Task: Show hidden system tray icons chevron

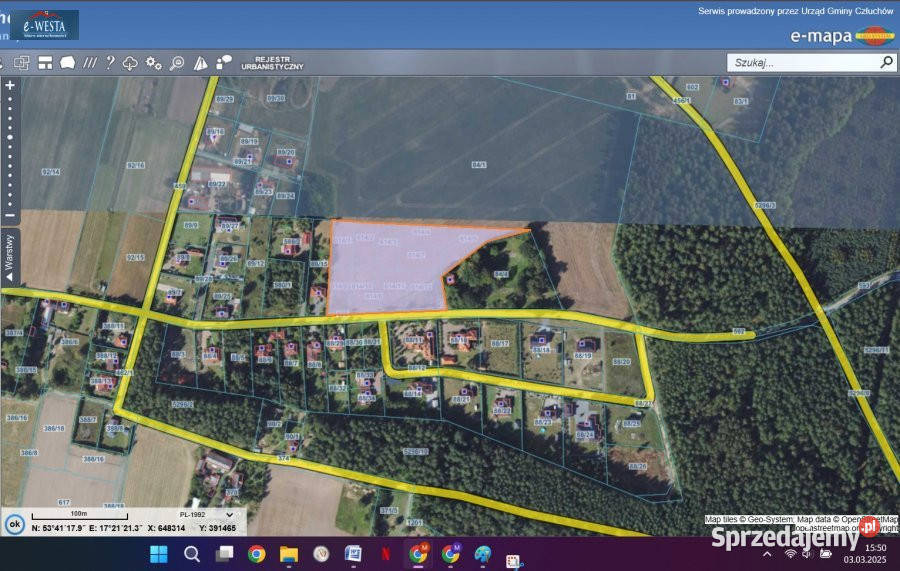Action: [767, 553]
